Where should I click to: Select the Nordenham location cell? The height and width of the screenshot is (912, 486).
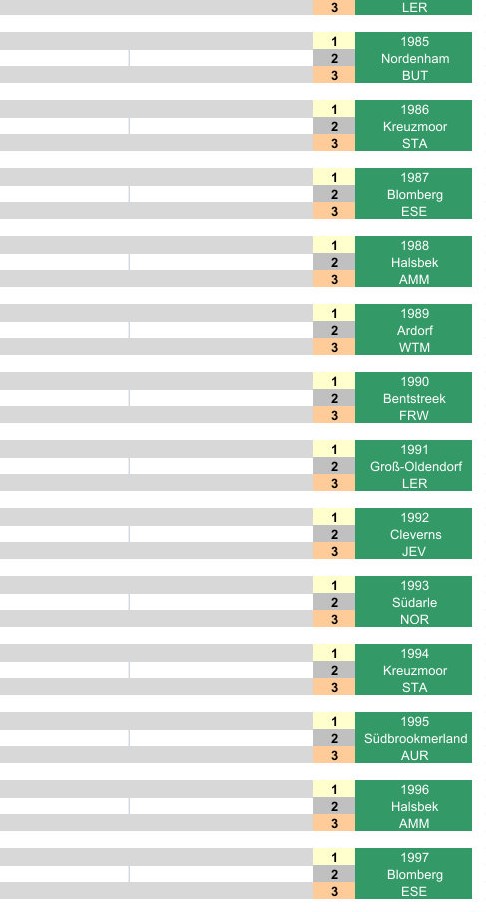[x=413, y=58]
